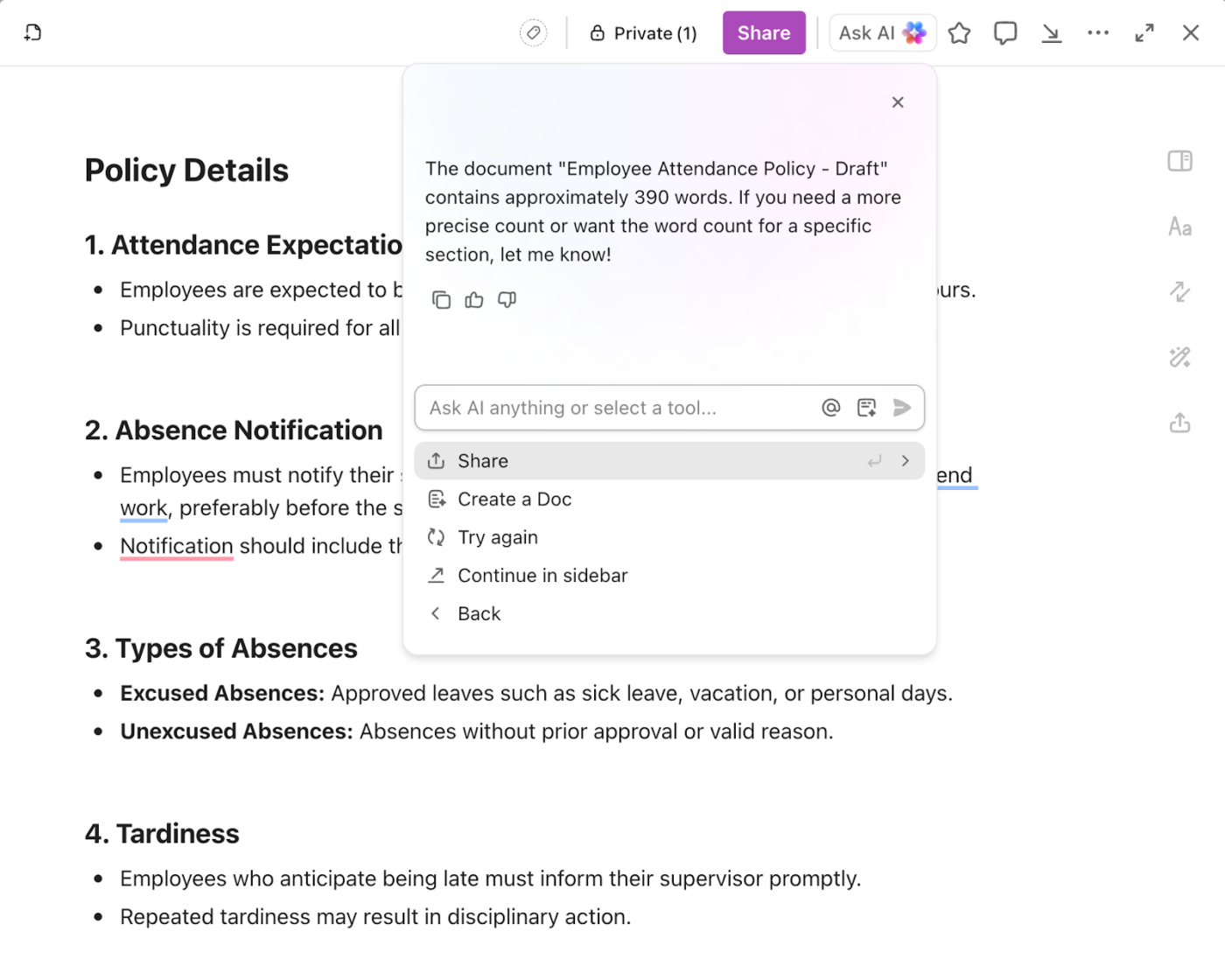Click the AI tools icon in input
Image resolution: width=1225 pixels, height=980 pixels.
click(867, 408)
